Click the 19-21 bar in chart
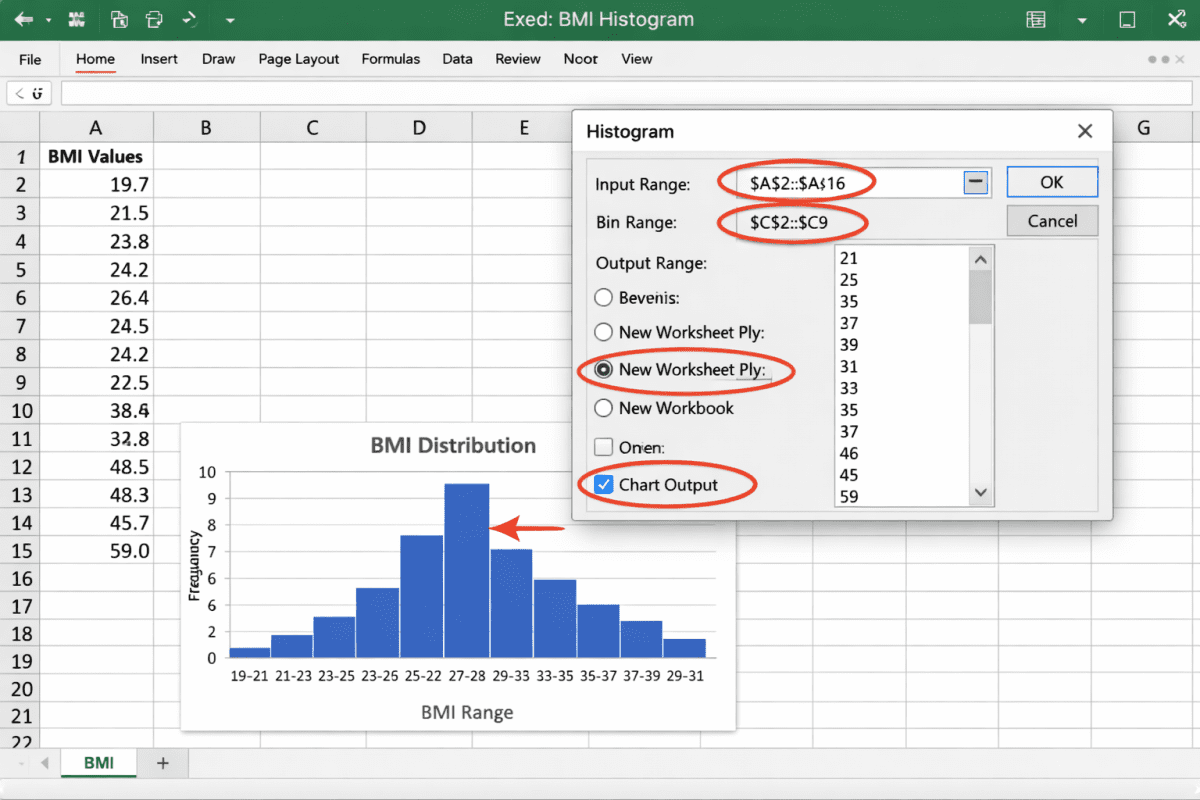This screenshot has height=800, width=1200. [x=250, y=653]
